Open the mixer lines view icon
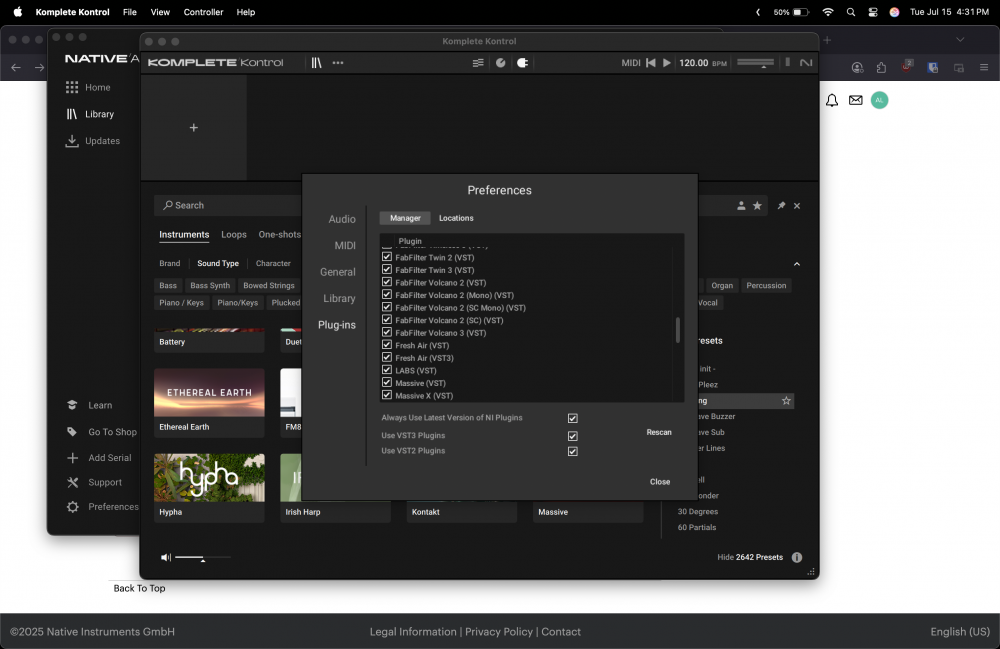 [x=478, y=62]
